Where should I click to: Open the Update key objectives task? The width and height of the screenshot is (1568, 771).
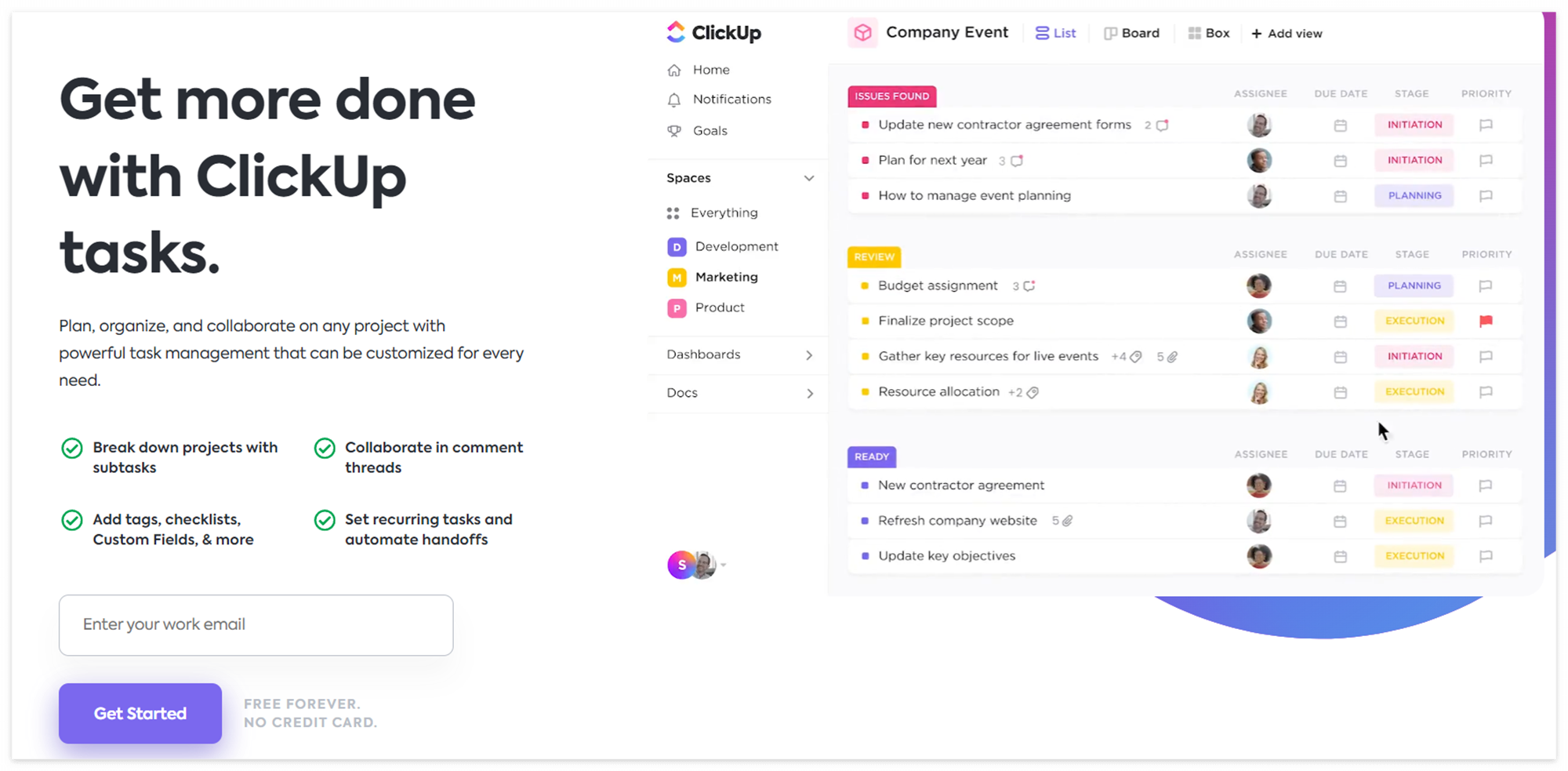(x=946, y=556)
